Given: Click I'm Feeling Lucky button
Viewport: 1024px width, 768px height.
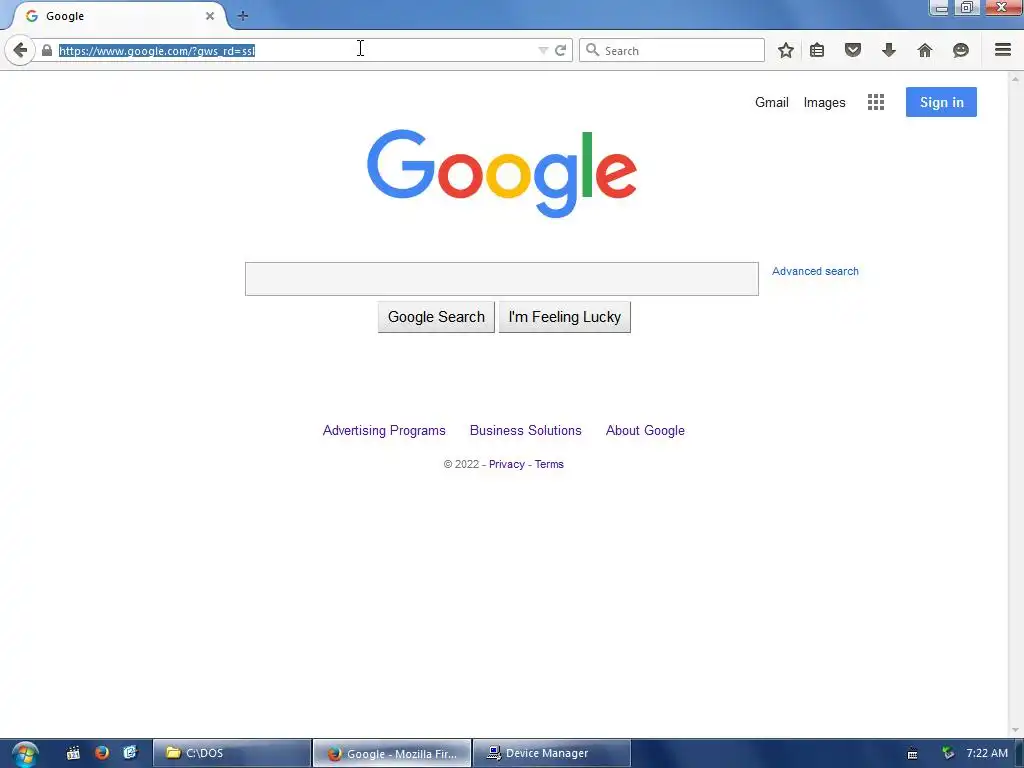Looking at the screenshot, I should pyautogui.click(x=564, y=317).
